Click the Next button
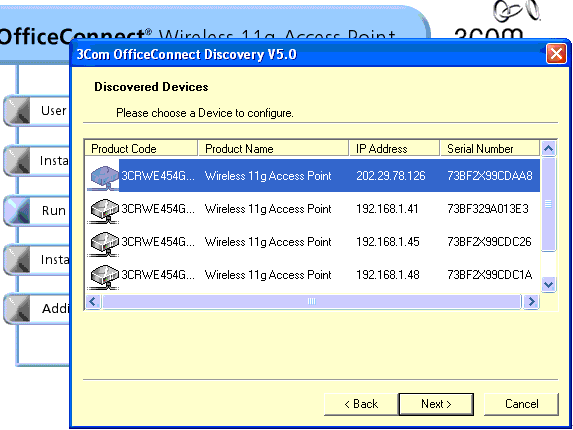 (436, 404)
